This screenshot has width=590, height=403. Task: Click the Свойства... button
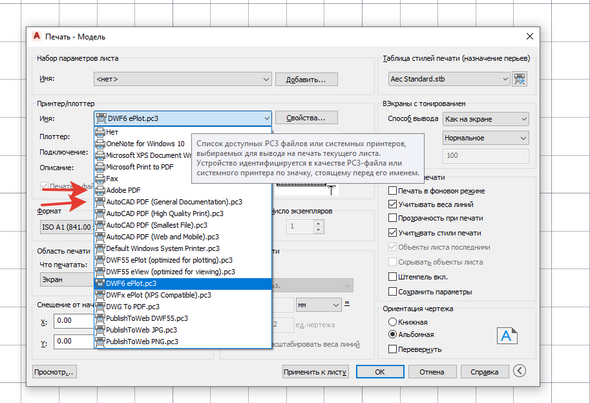306,118
